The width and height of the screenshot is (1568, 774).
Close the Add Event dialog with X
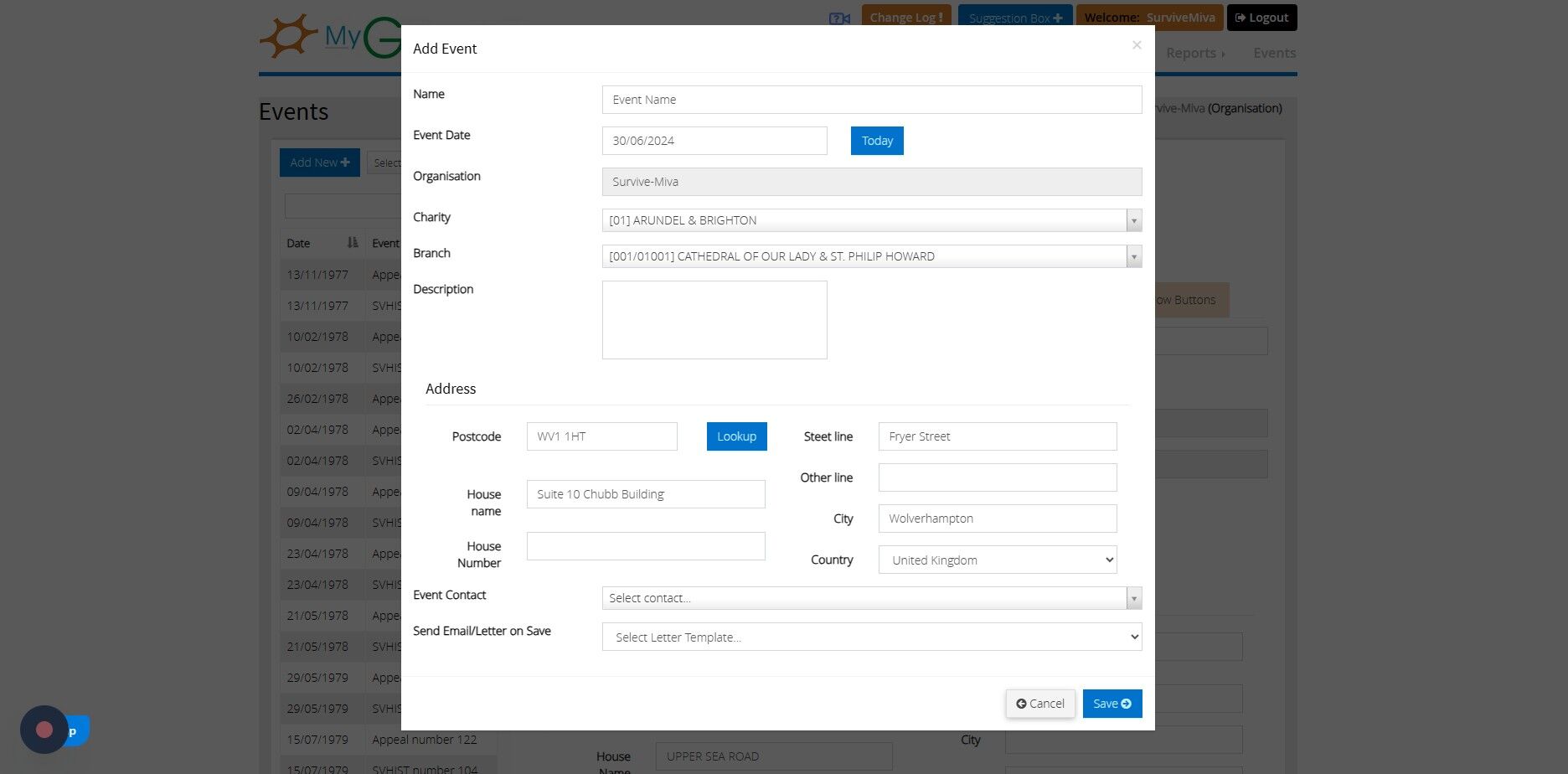click(x=1137, y=45)
